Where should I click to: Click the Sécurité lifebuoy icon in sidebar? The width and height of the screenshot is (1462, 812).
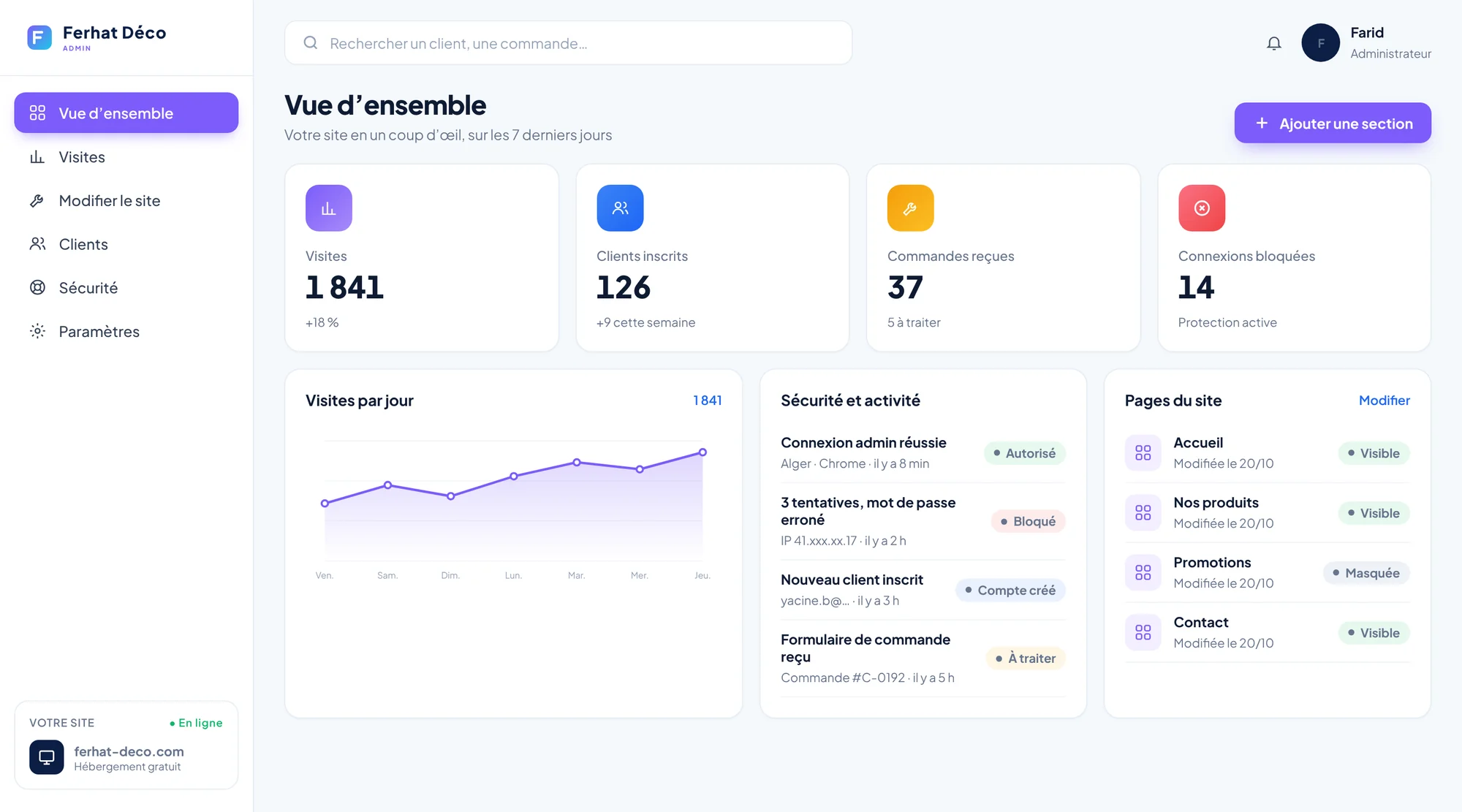coord(37,288)
